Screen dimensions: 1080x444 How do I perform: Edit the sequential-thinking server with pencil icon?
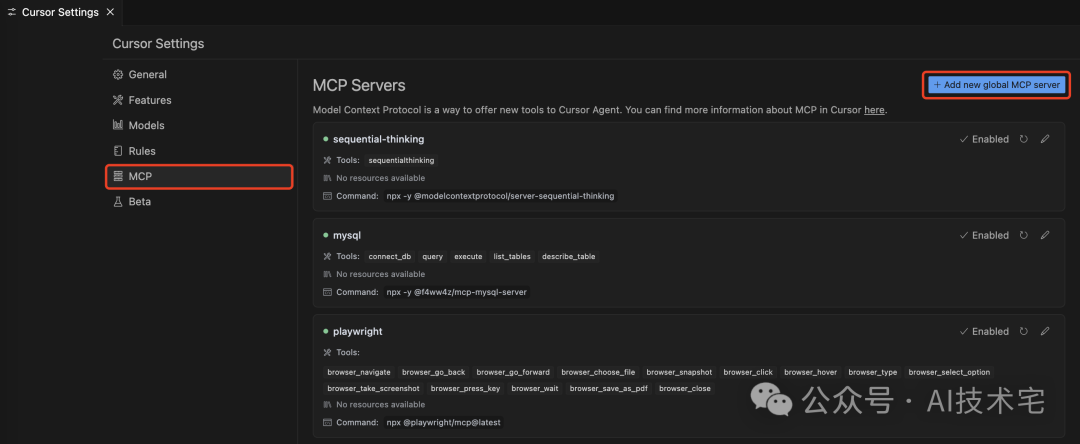pos(1045,139)
